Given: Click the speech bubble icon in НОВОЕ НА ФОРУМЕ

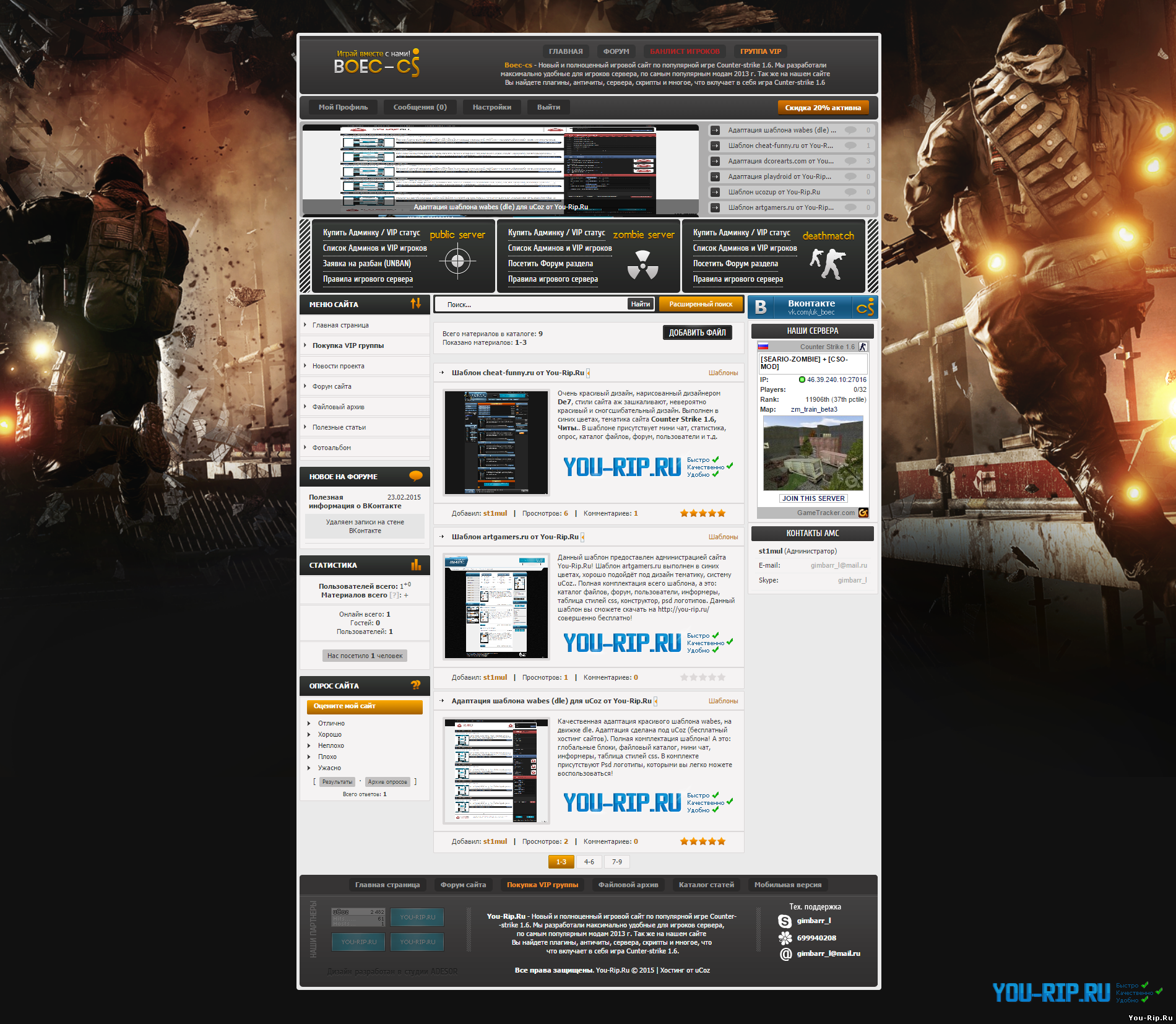Looking at the screenshot, I should 416,475.
